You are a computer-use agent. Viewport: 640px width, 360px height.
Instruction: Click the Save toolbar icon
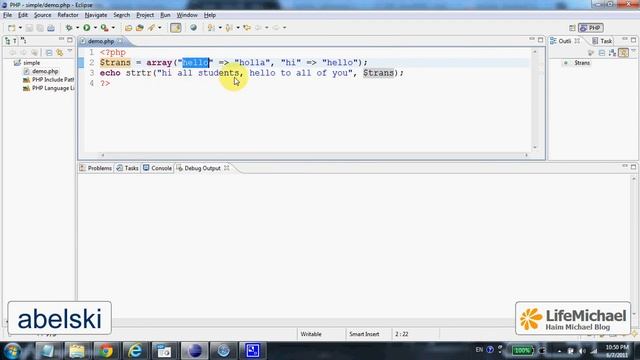point(29,28)
